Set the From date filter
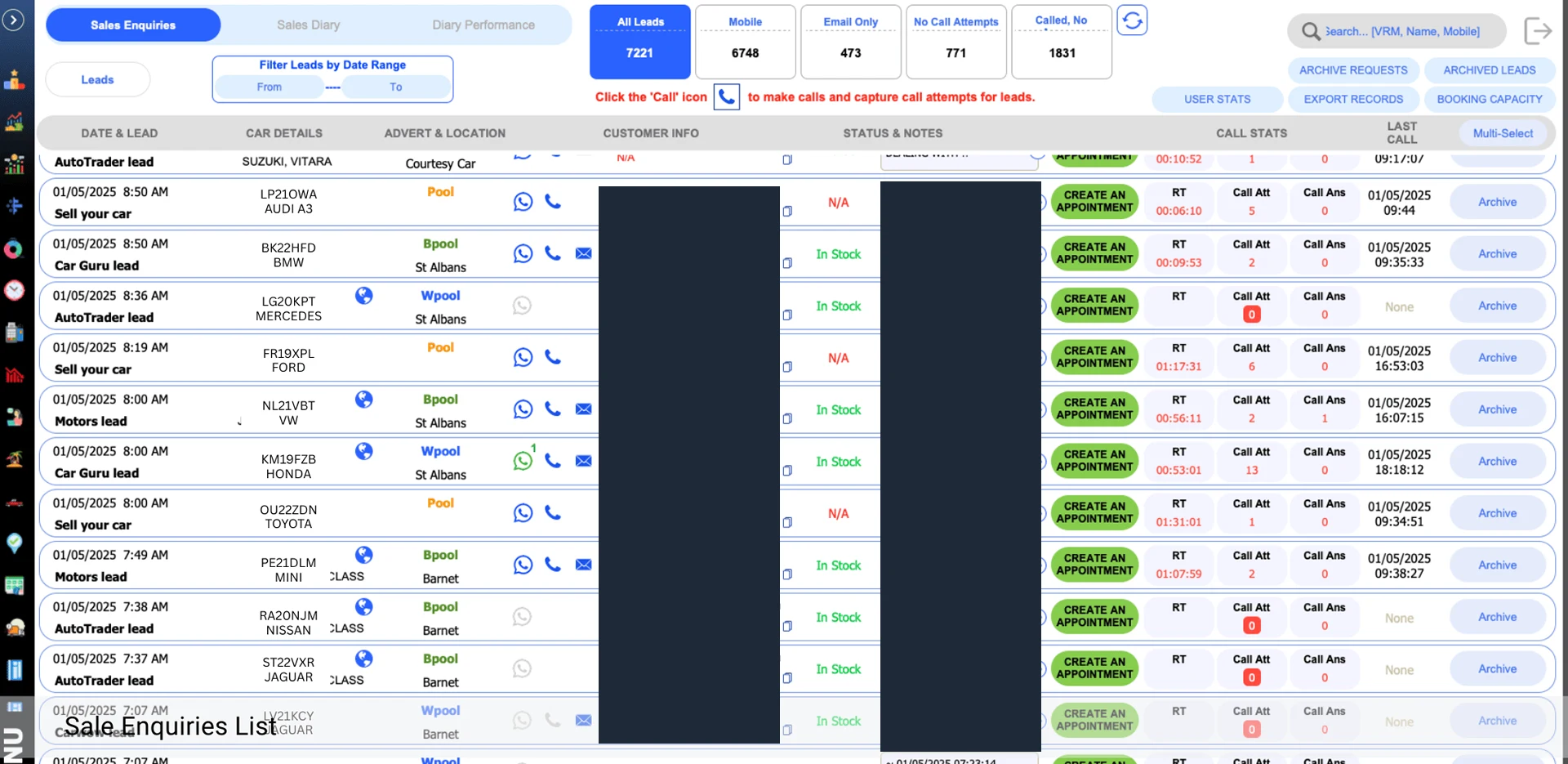The width and height of the screenshot is (1568, 764). click(269, 87)
